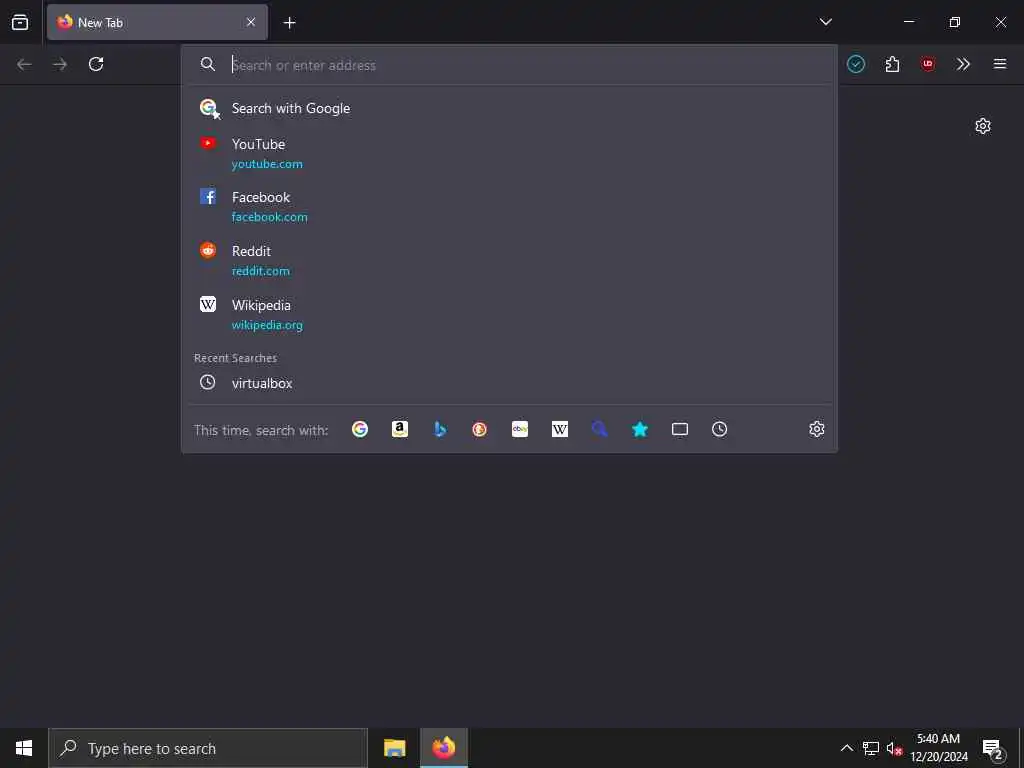
Task: Open the uBlock Origin extension popup
Action: 928,64
